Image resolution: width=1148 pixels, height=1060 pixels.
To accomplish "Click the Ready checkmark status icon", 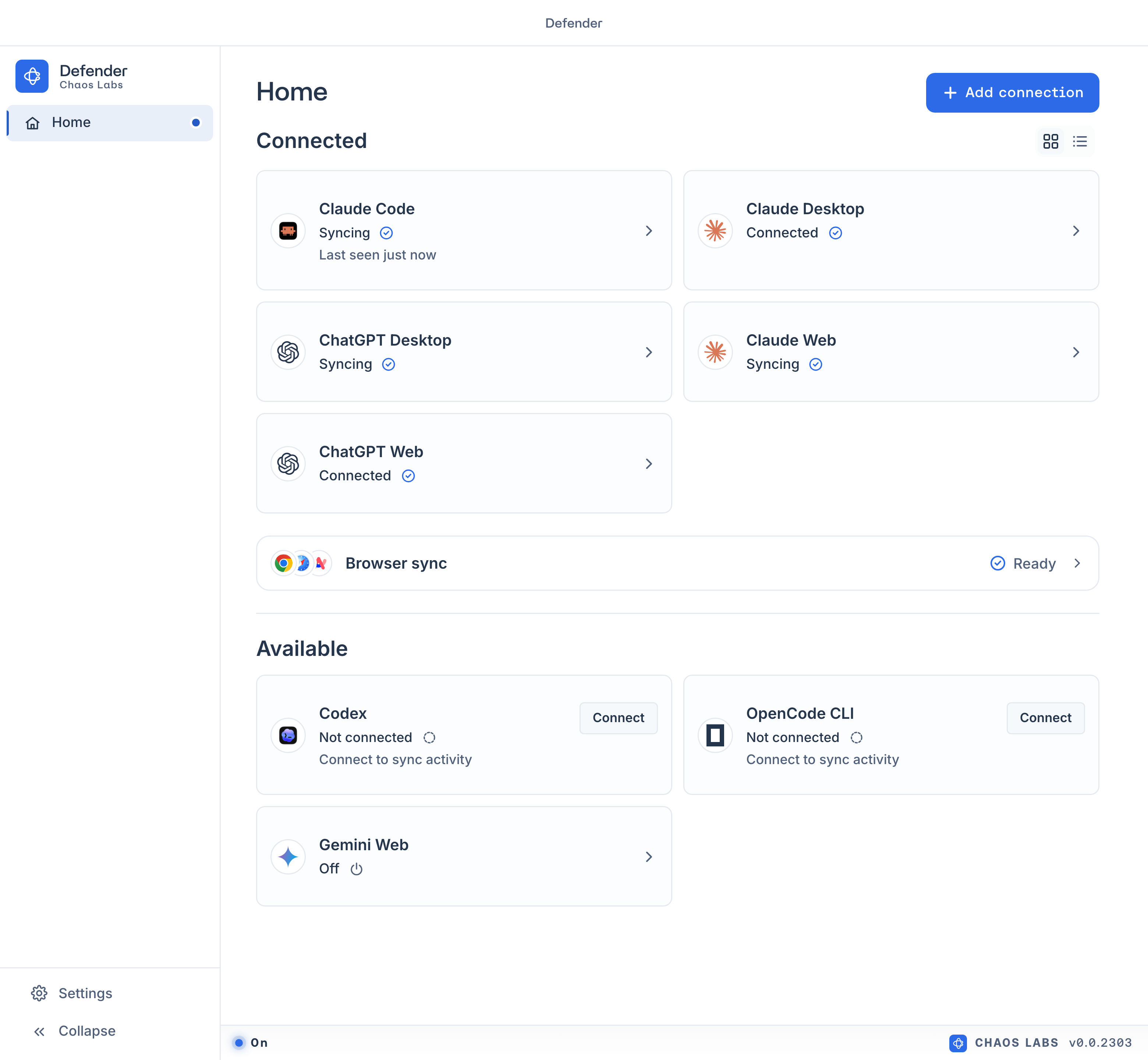I will tap(998, 563).
